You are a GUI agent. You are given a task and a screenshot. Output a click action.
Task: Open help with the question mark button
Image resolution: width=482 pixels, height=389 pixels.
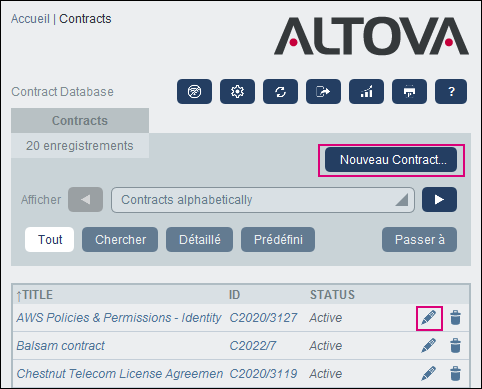point(451,91)
